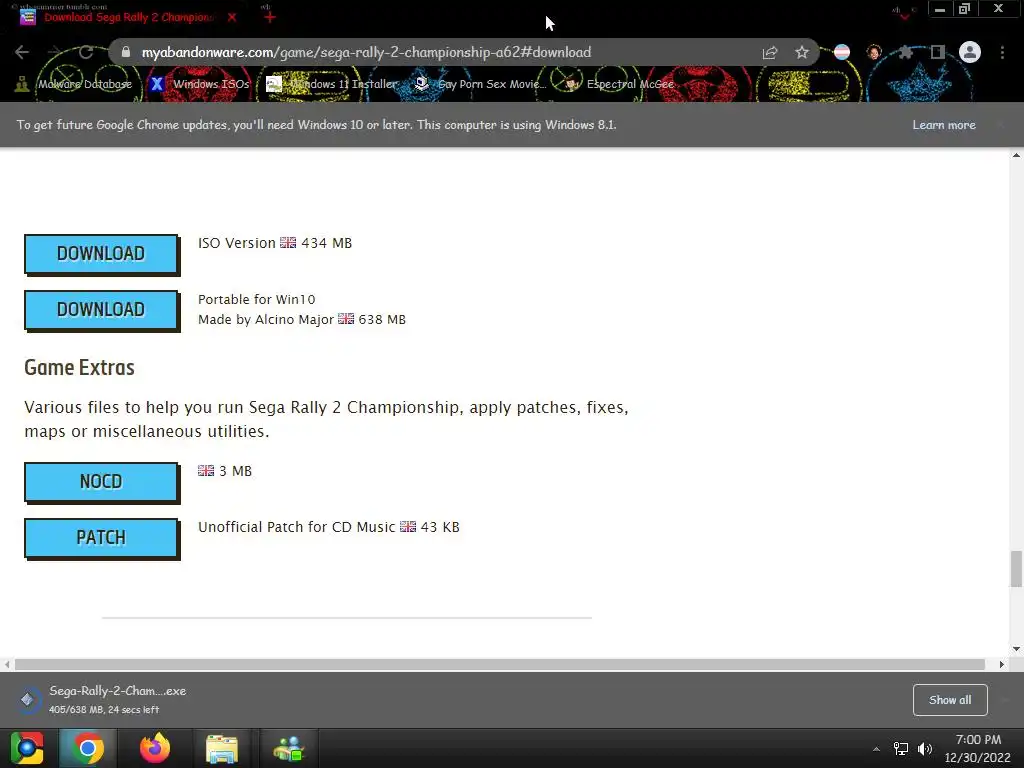Open the Chrome profile avatar
The image size is (1024, 768).
(970, 52)
